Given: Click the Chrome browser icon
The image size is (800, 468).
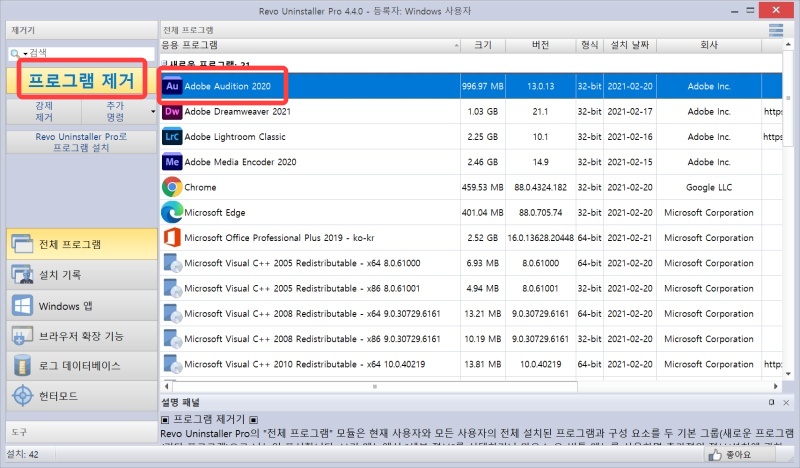Looking at the screenshot, I should point(172,187).
